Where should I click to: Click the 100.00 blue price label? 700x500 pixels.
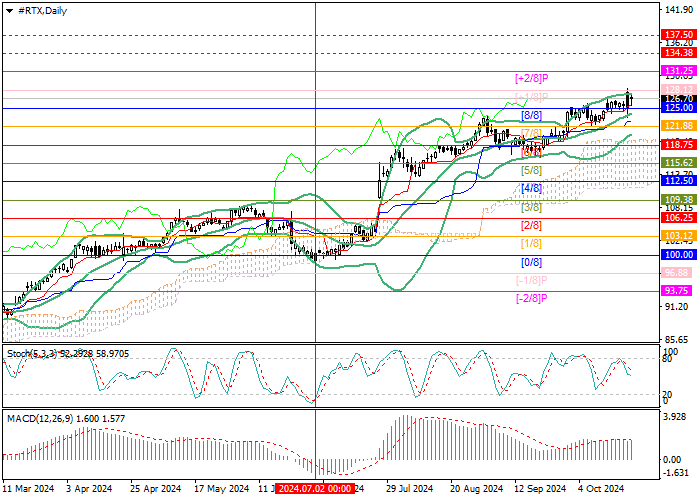coord(678,255)
